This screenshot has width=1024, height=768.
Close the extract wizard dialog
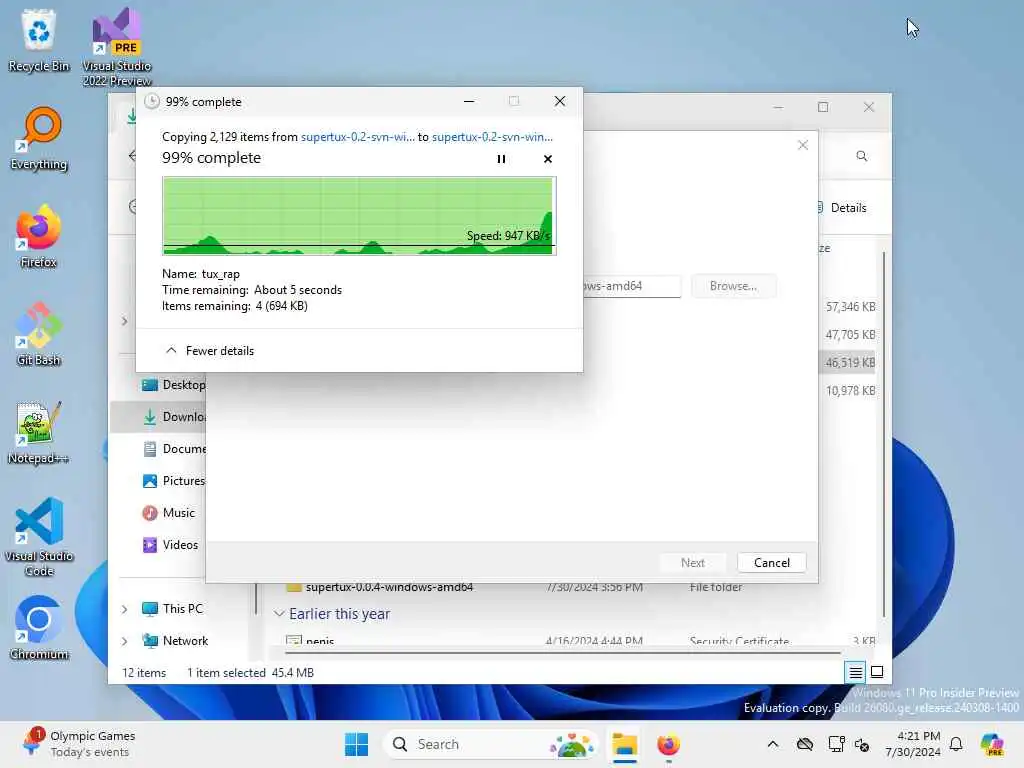point(803,145)
